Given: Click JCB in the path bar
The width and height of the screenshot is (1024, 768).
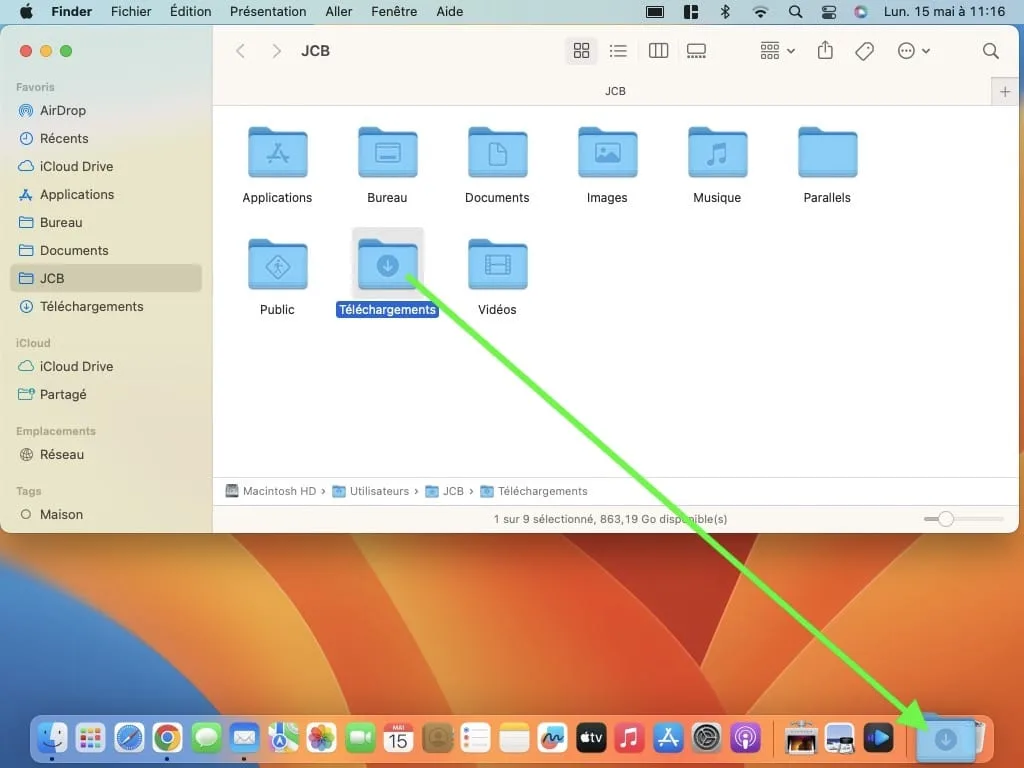Looking at the screenshot, I should tap(445, 491).
